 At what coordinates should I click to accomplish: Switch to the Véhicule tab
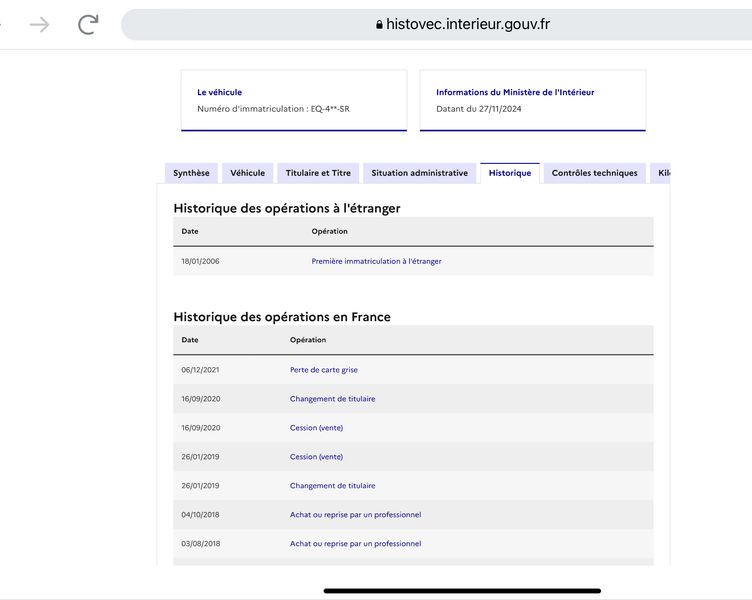point(247,173)
